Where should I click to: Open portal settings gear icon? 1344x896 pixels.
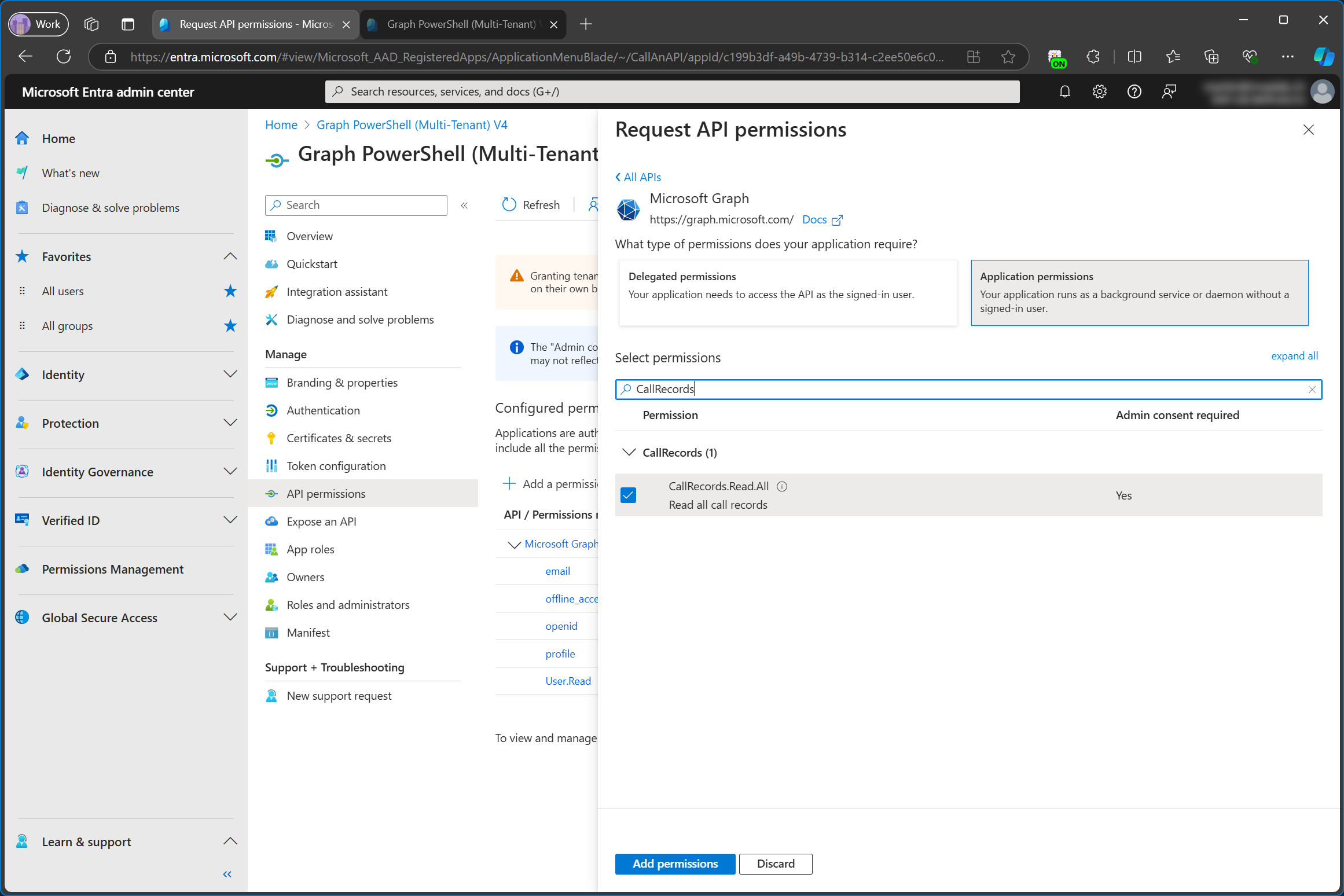tap(1099, 91)
